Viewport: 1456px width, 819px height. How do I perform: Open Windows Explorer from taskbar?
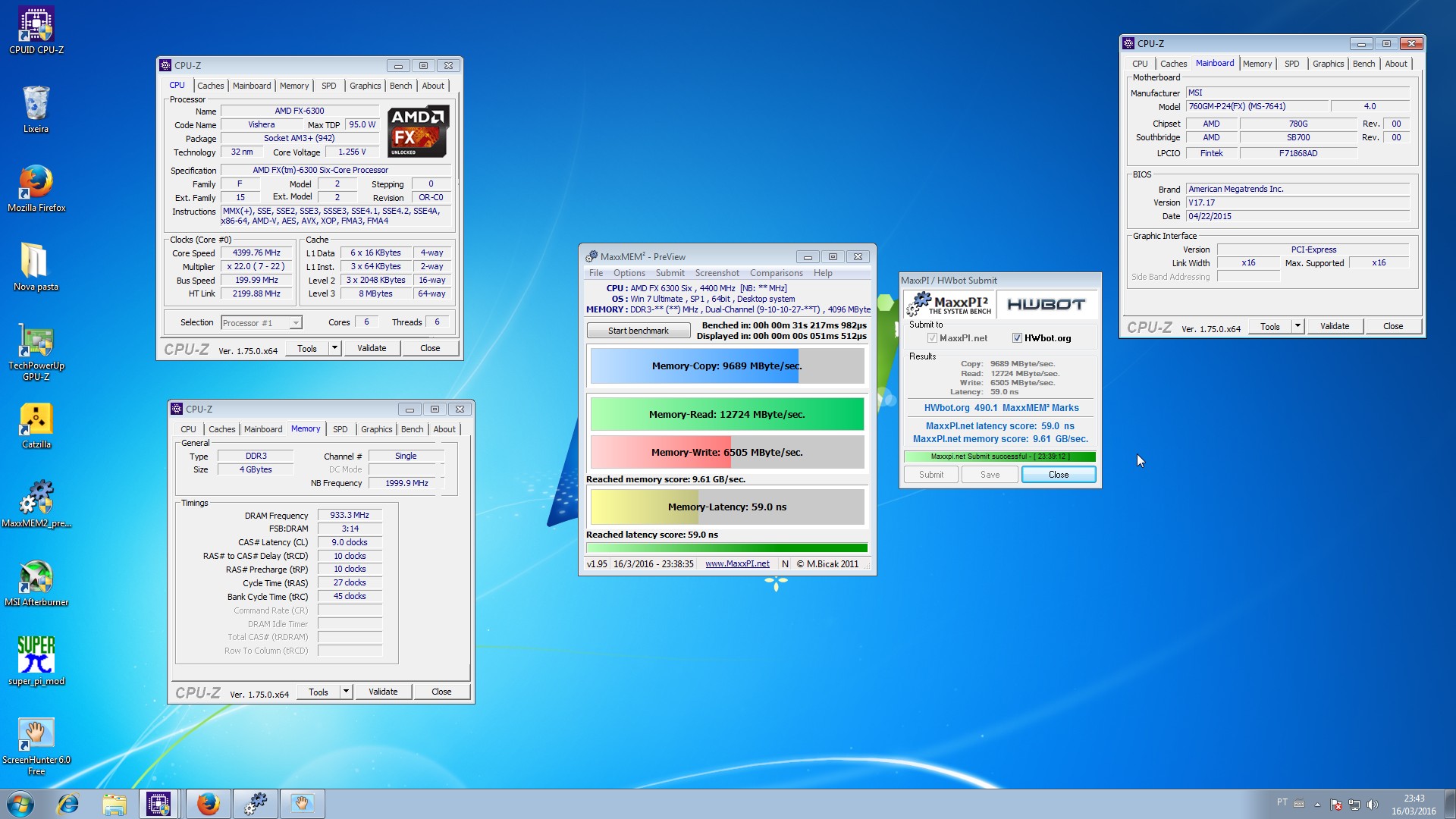(115, 804)
